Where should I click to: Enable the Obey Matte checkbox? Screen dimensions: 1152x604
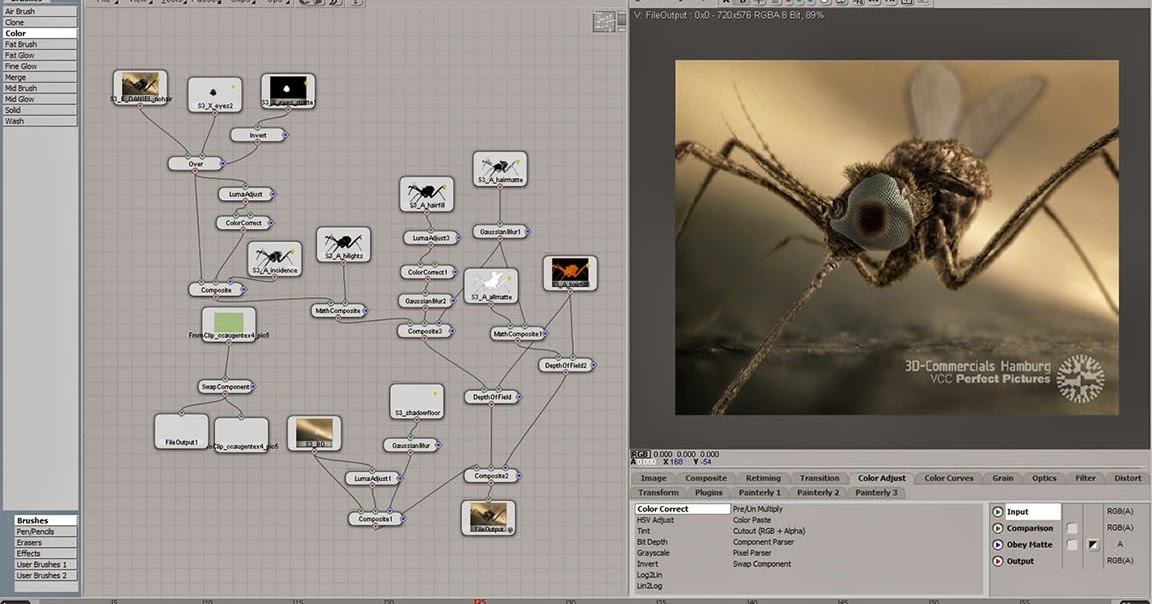point(1072,544)
